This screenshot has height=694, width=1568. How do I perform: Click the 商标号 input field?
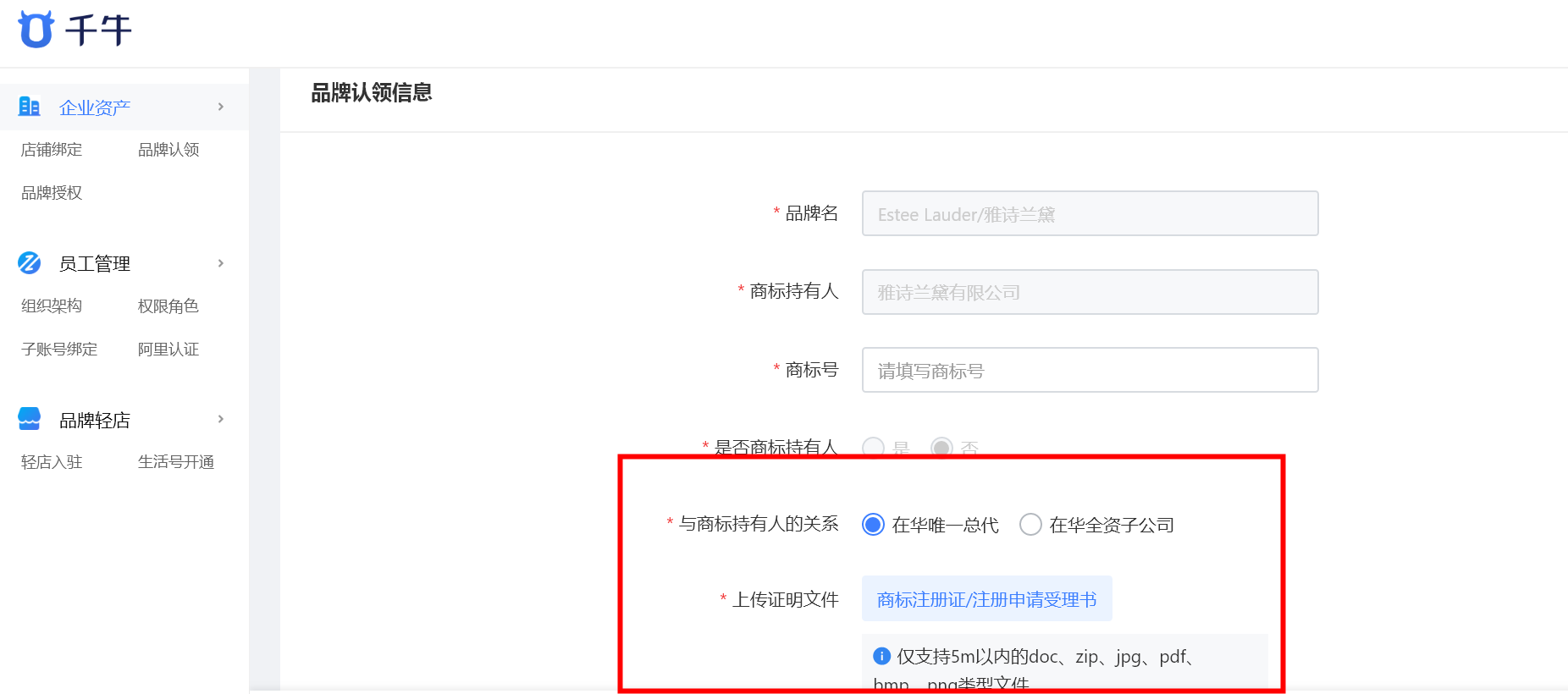point(1090,370)
